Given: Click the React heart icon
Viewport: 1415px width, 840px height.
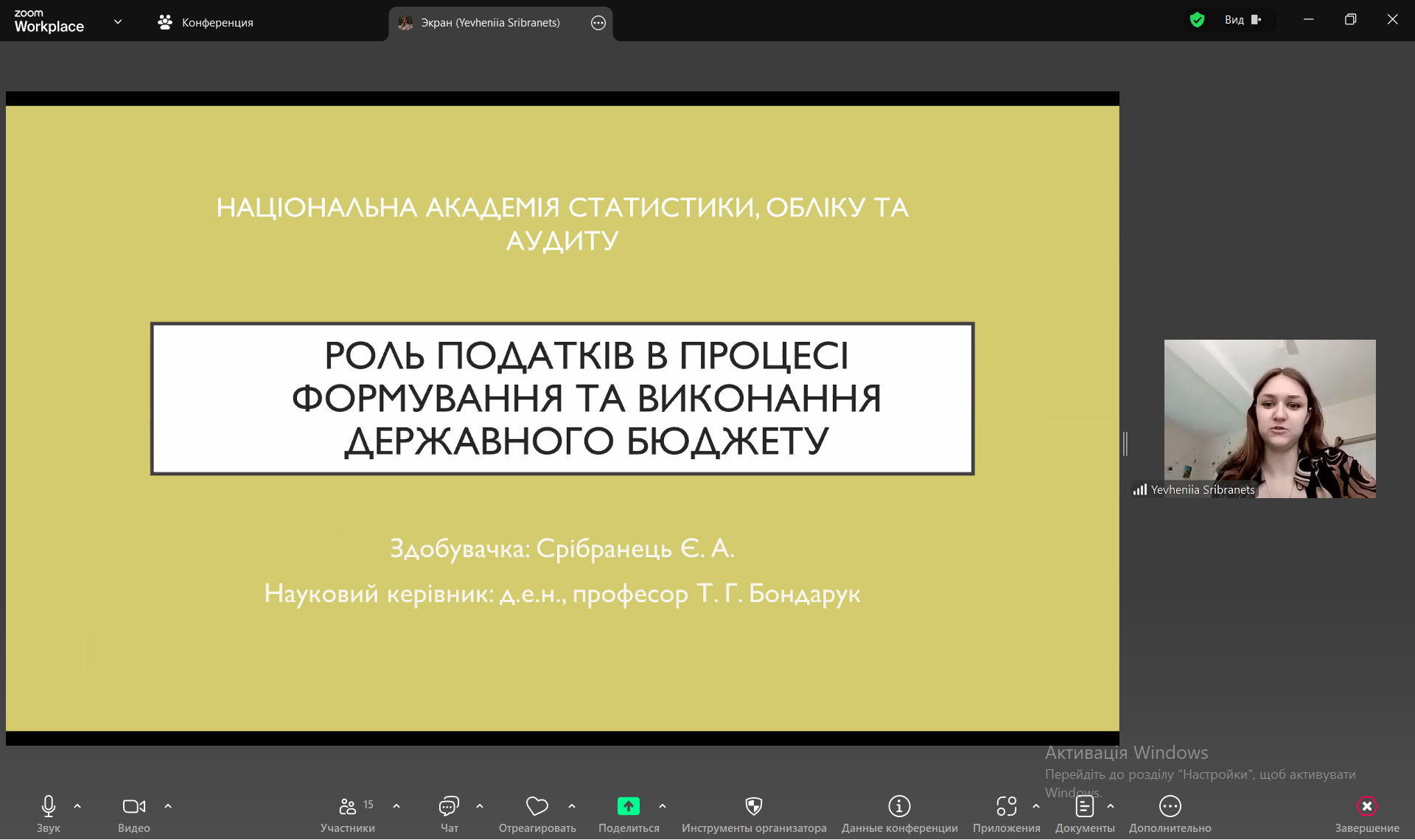Looking at the screenshot, I should pos(537,806).
